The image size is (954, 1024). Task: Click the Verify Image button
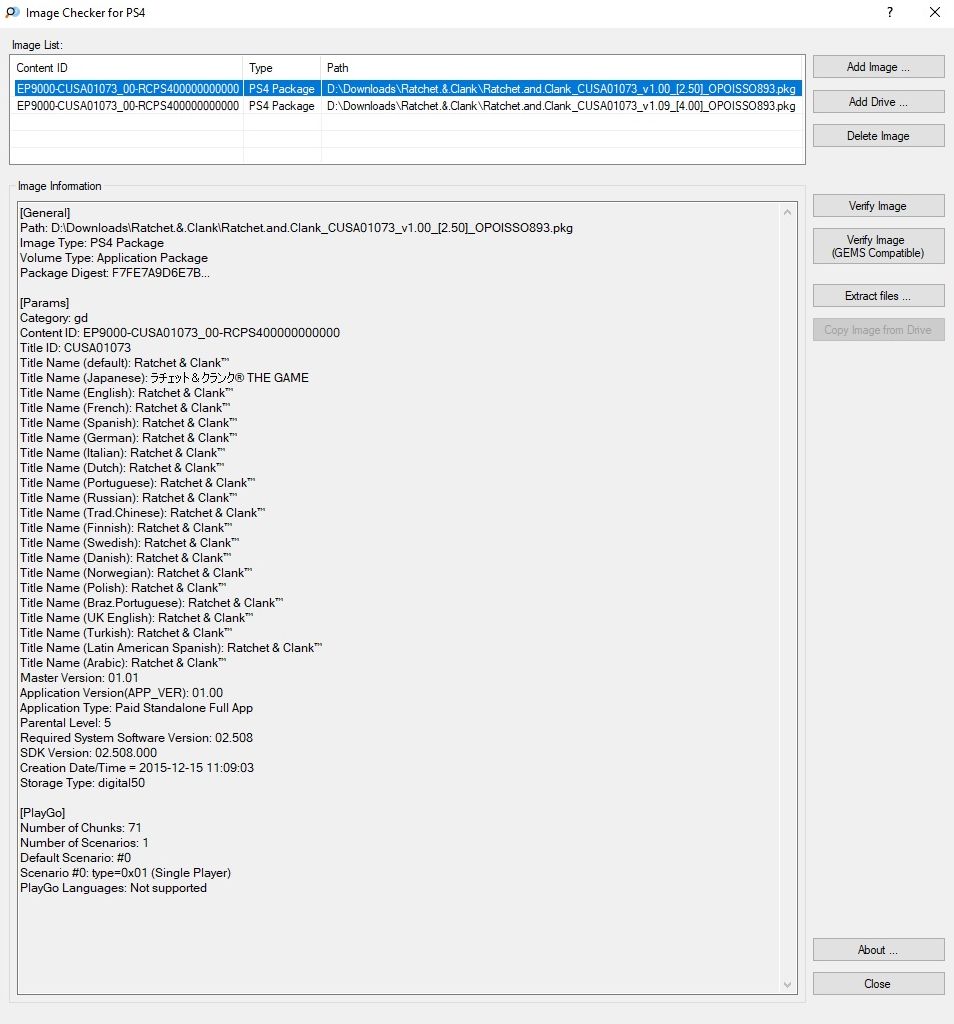(878, 206)
